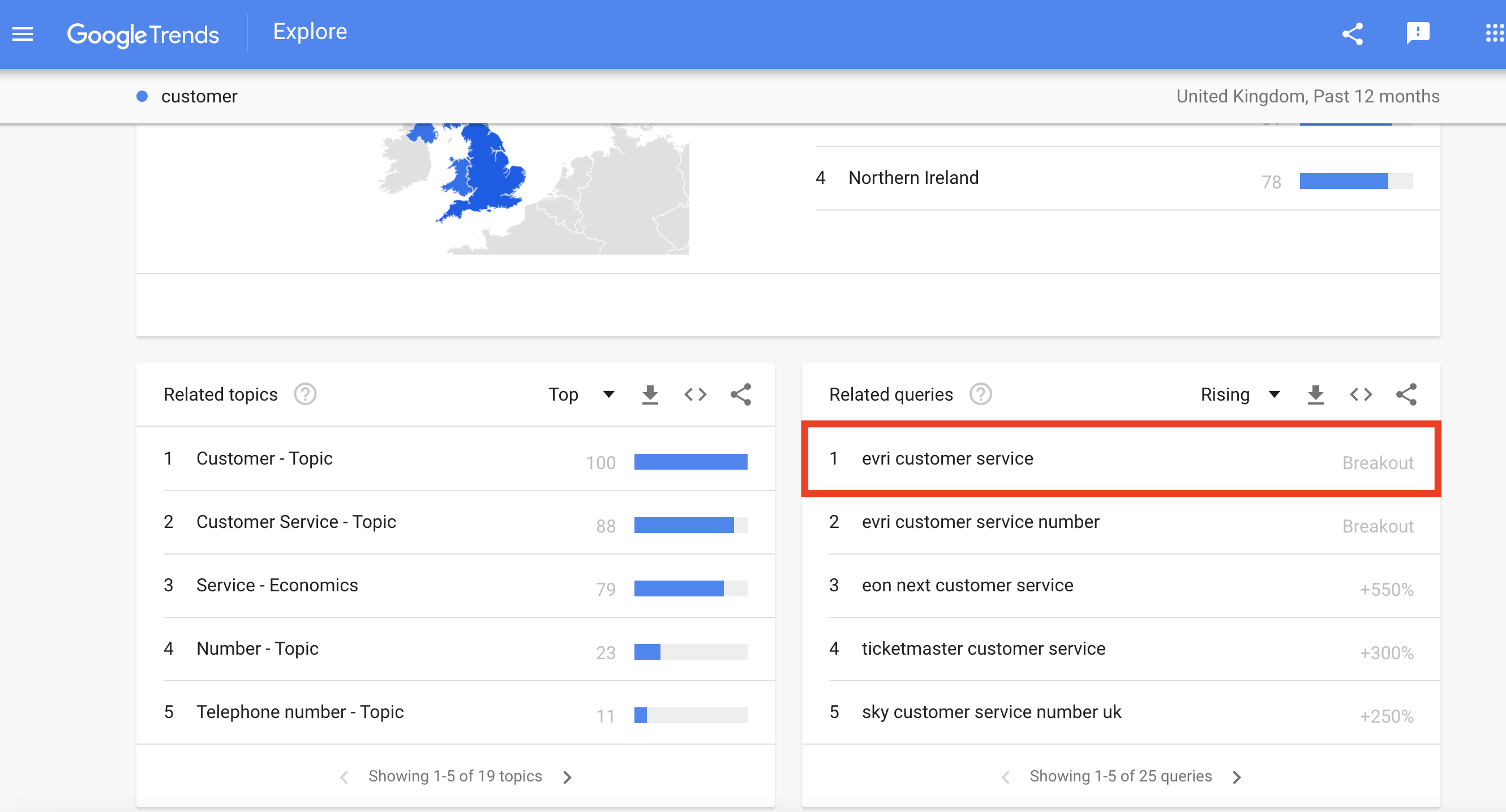Click the Number topic interest bar
The height and width of the screenshot is (812, 1506).
click(690, 652)
